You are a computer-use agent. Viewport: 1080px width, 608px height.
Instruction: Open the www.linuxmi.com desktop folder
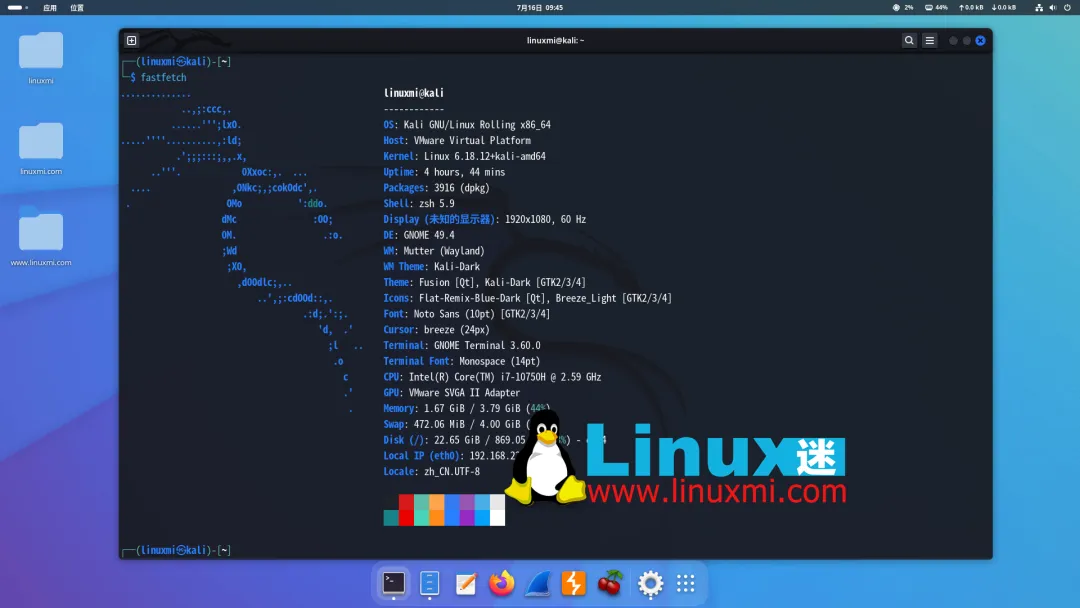point(41,236)
